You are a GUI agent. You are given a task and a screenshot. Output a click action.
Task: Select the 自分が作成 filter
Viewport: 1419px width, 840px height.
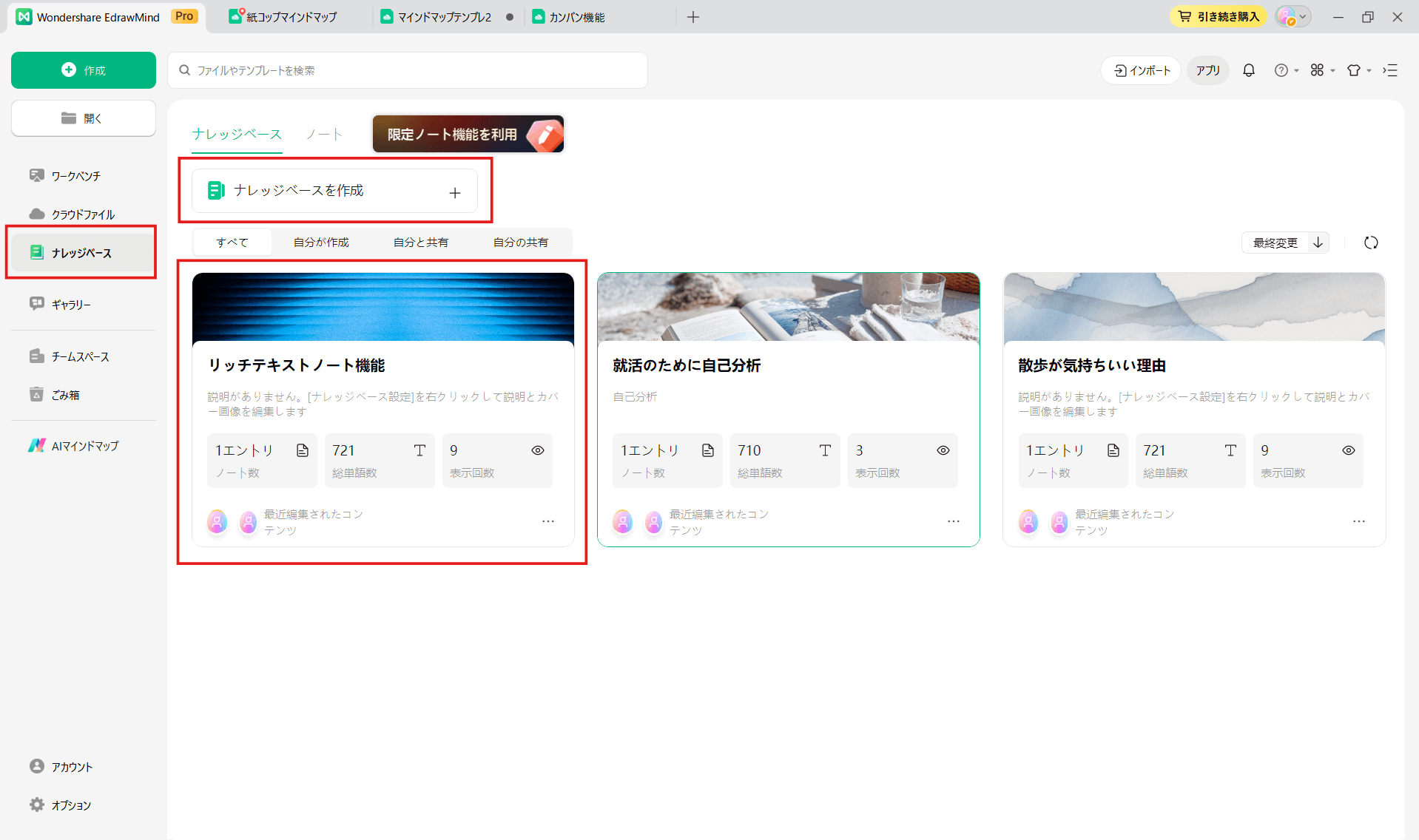(x=321, y=242)
